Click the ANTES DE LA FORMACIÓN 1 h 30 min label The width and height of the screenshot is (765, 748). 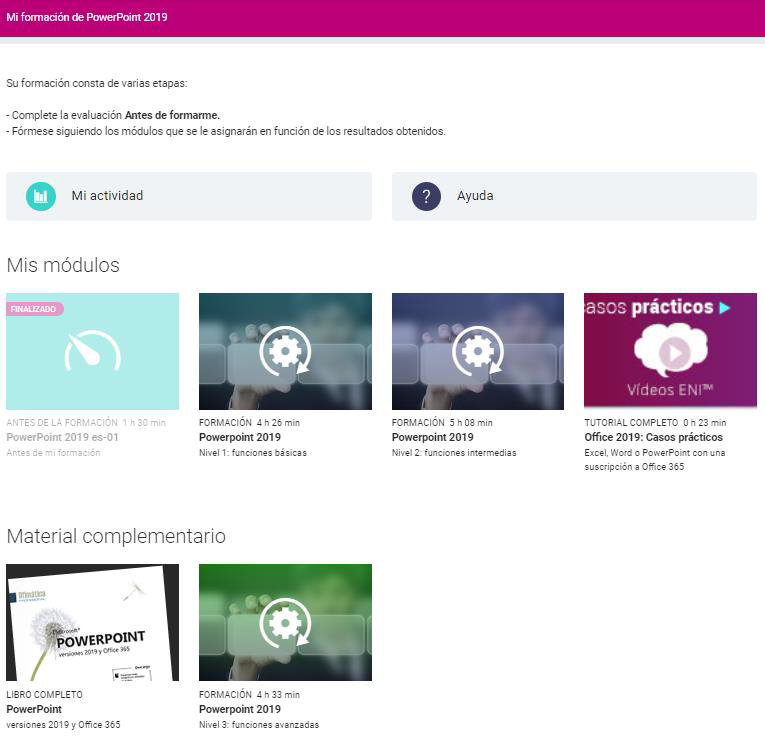pos(86,423)
